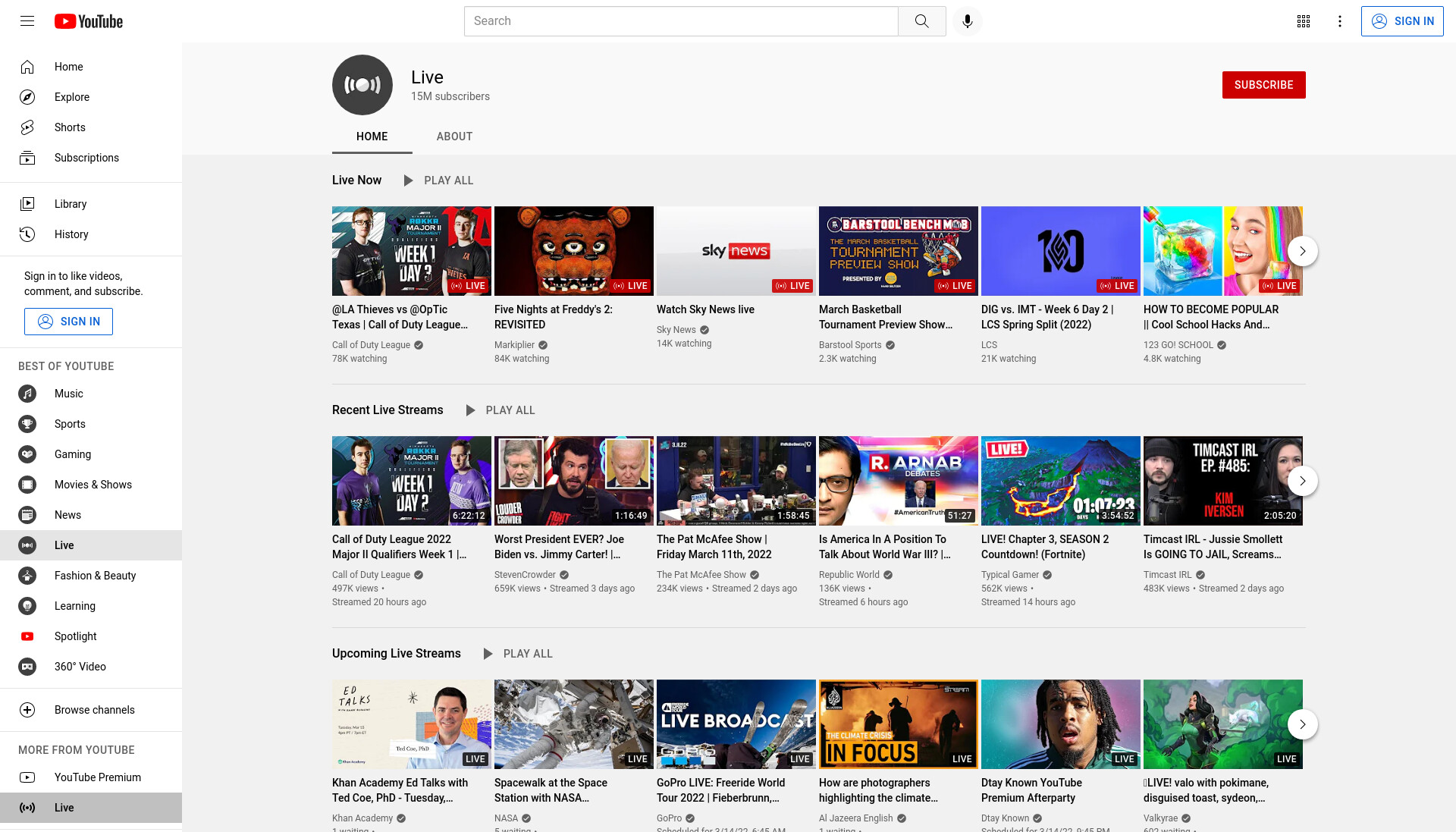The image size is (1456, 832).
Task: Open Dtay Known Premium Afterparty thumbnail
Action: coord(1061,724)
